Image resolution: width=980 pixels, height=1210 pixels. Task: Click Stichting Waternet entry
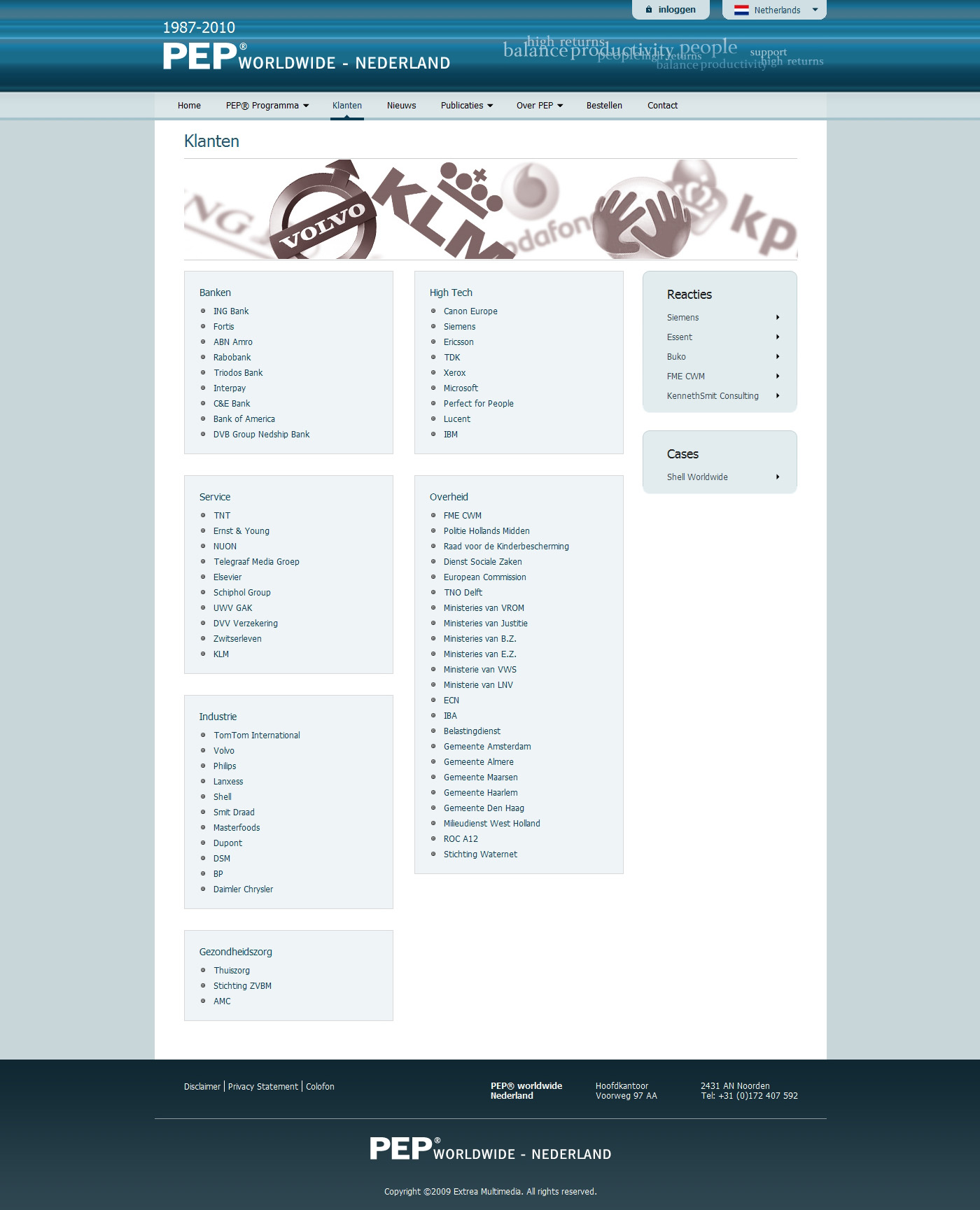[480, 854]
